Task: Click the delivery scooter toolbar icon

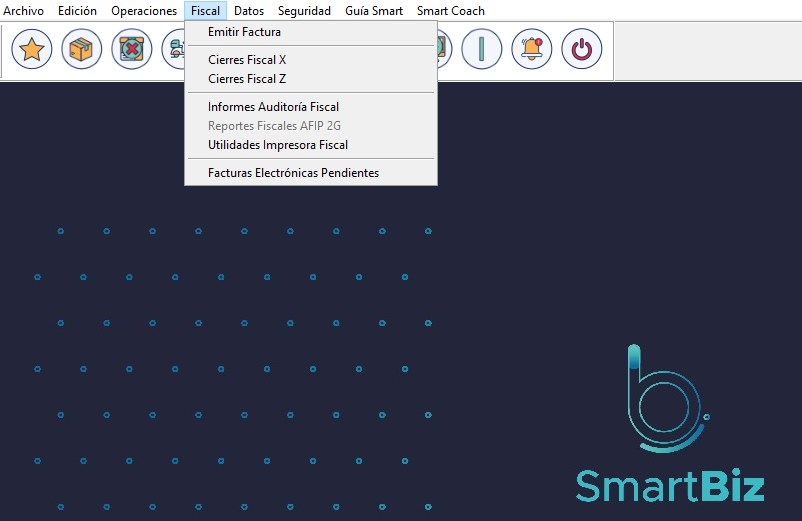Action: pyautogui.click(x=174, y=49)
